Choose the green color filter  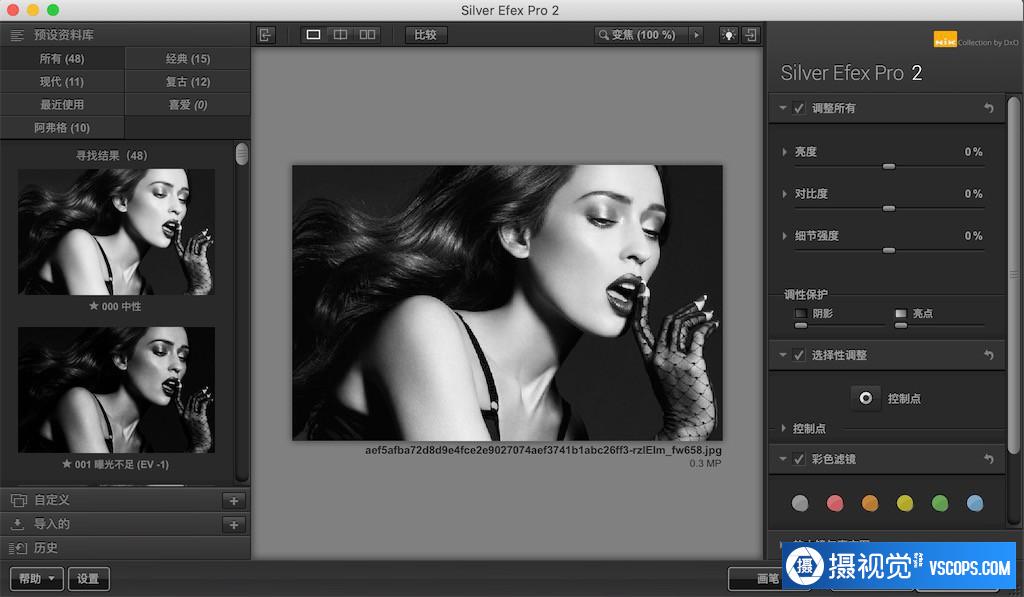click(940, 503)
